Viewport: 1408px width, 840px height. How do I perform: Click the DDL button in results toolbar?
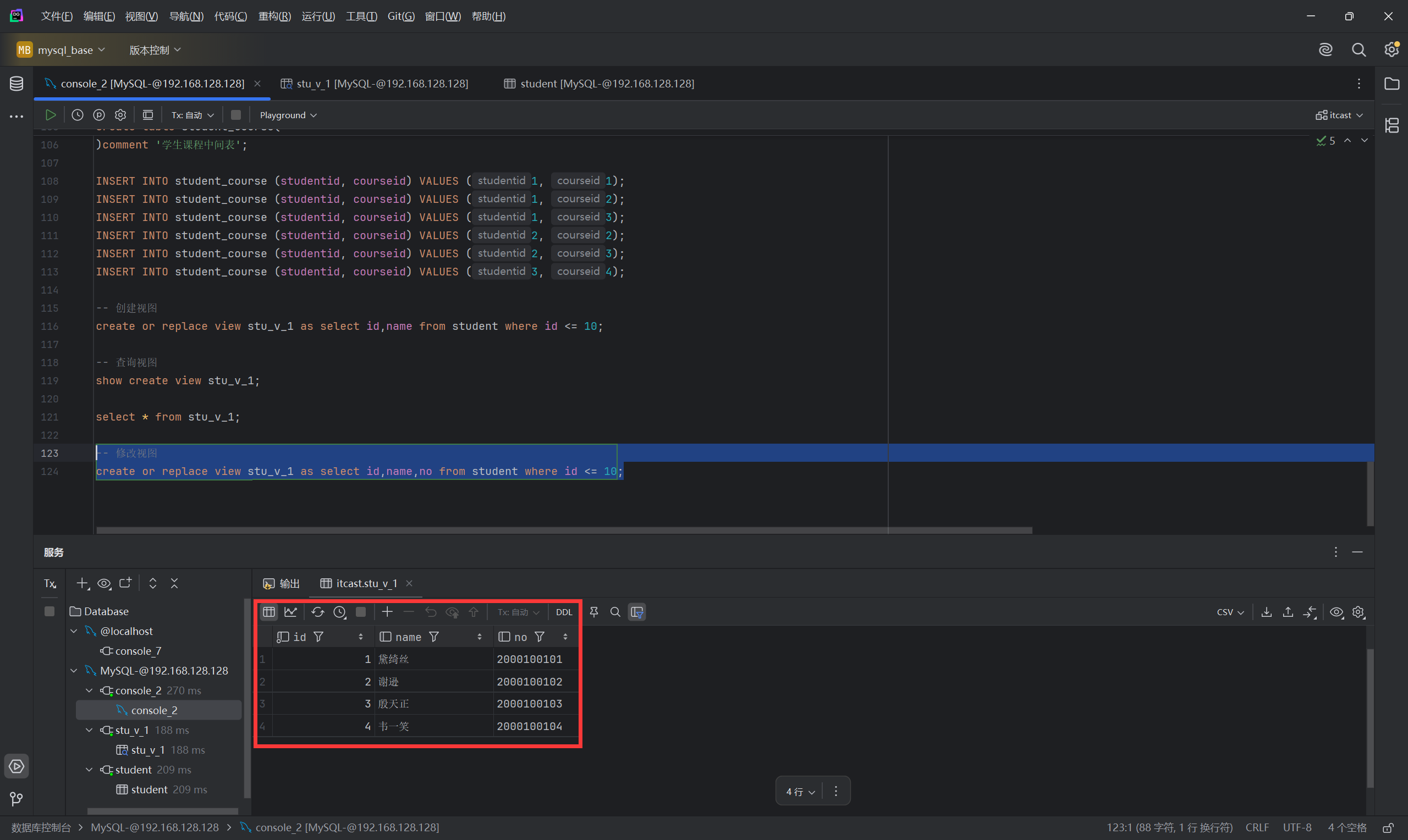(564, 612)
